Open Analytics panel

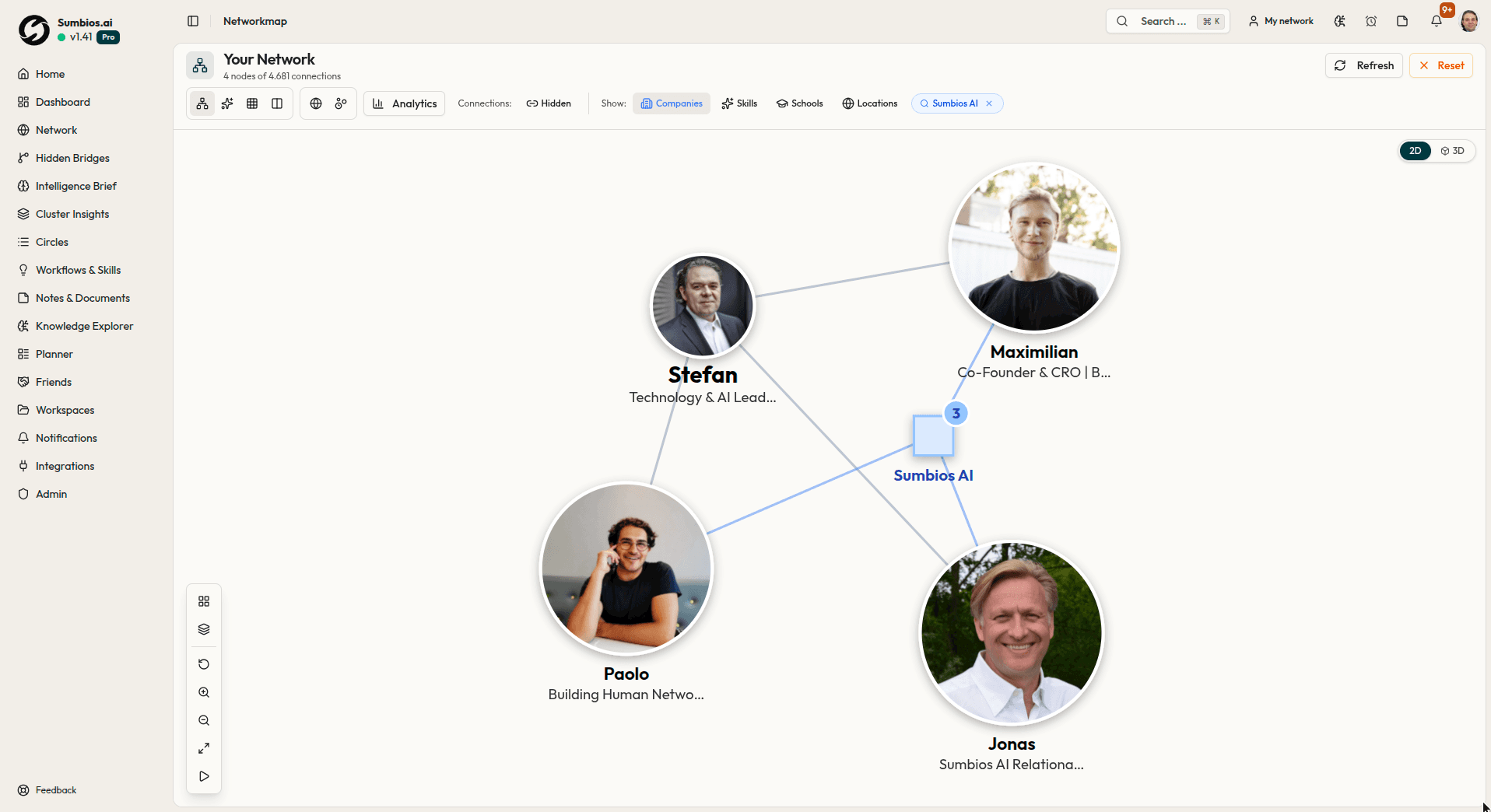coord(405,103)
